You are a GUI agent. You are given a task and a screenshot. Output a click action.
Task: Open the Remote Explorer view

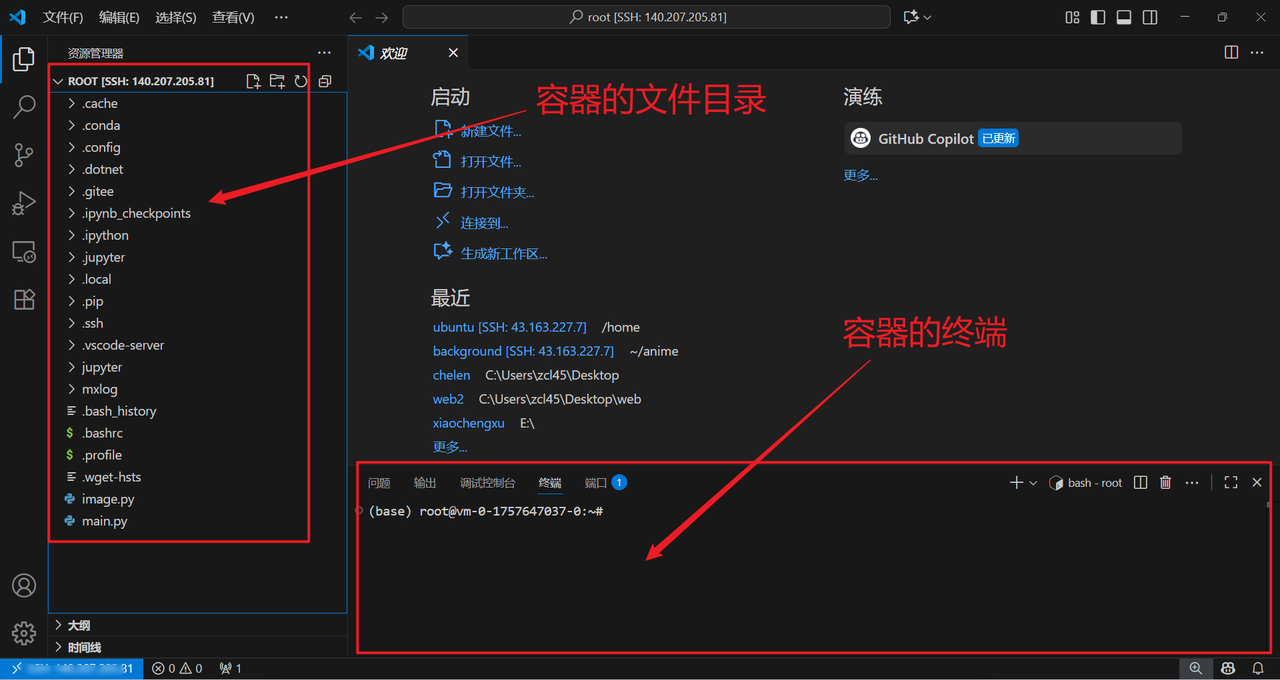[24, 252]
